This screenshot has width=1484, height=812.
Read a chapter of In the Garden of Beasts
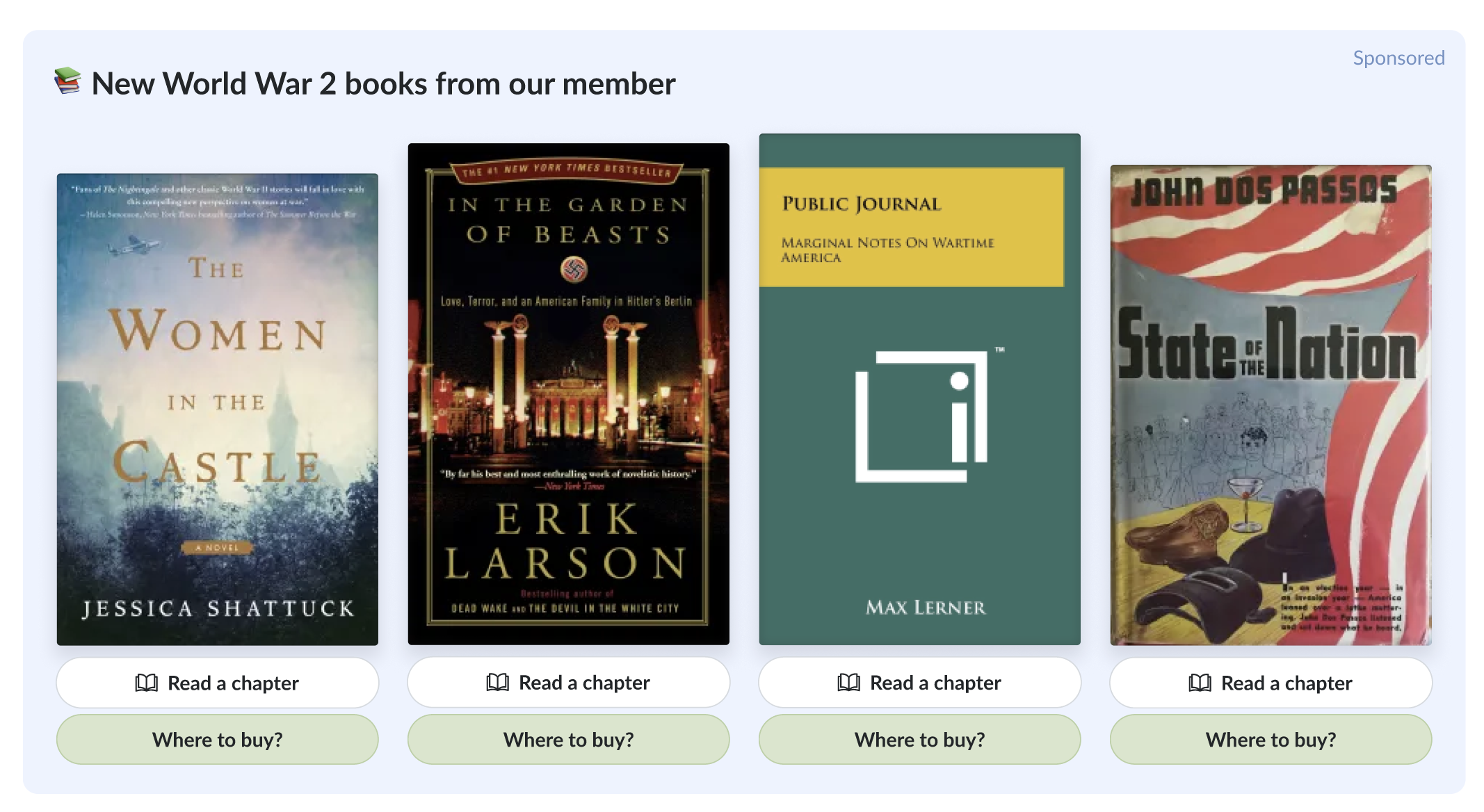[569, 682]
